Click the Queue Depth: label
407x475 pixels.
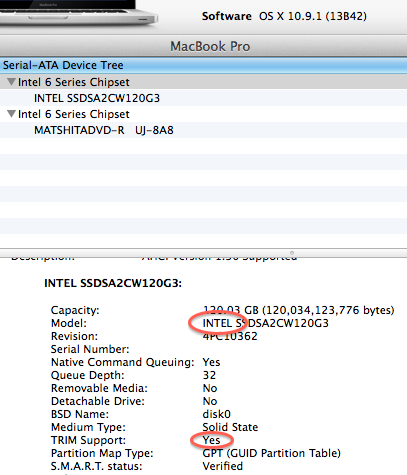(88, 375)
